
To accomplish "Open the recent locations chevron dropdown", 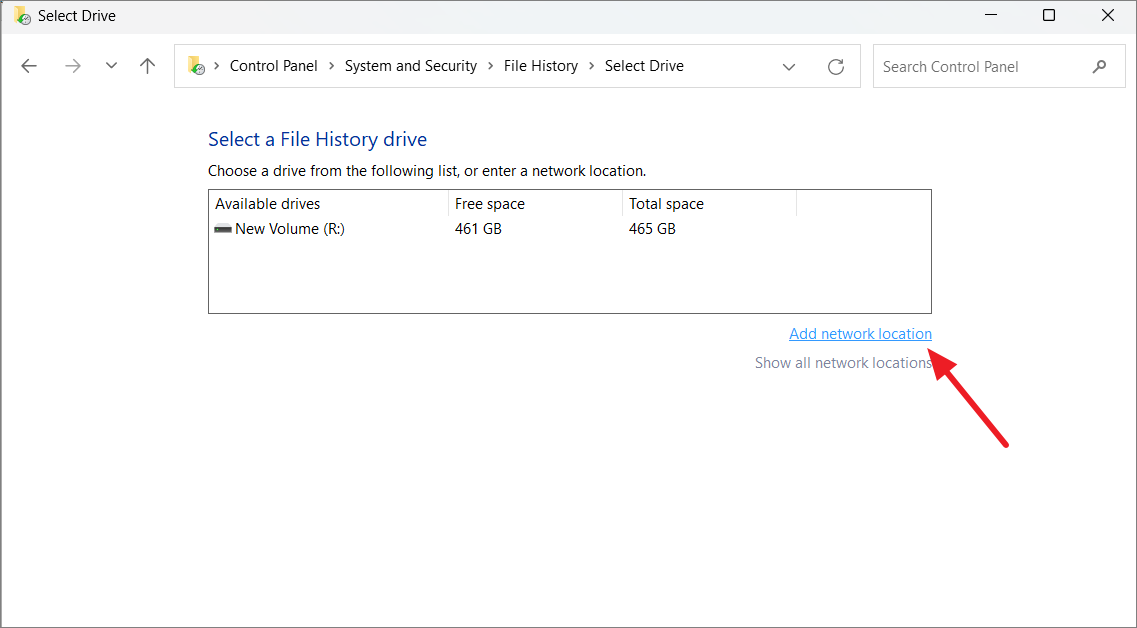I will pyautogui.click(x=111, y=65).
